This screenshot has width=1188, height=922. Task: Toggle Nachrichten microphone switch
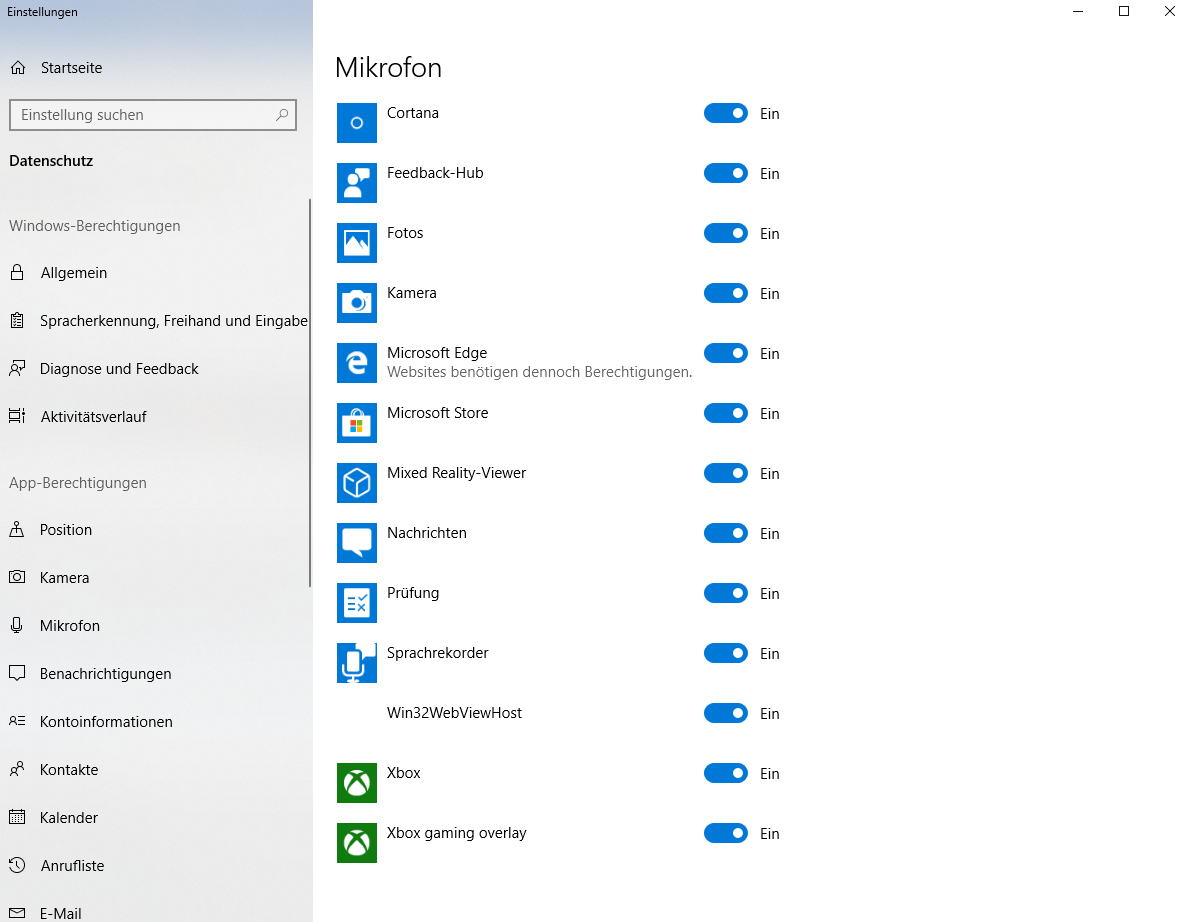tap(726, 533)
